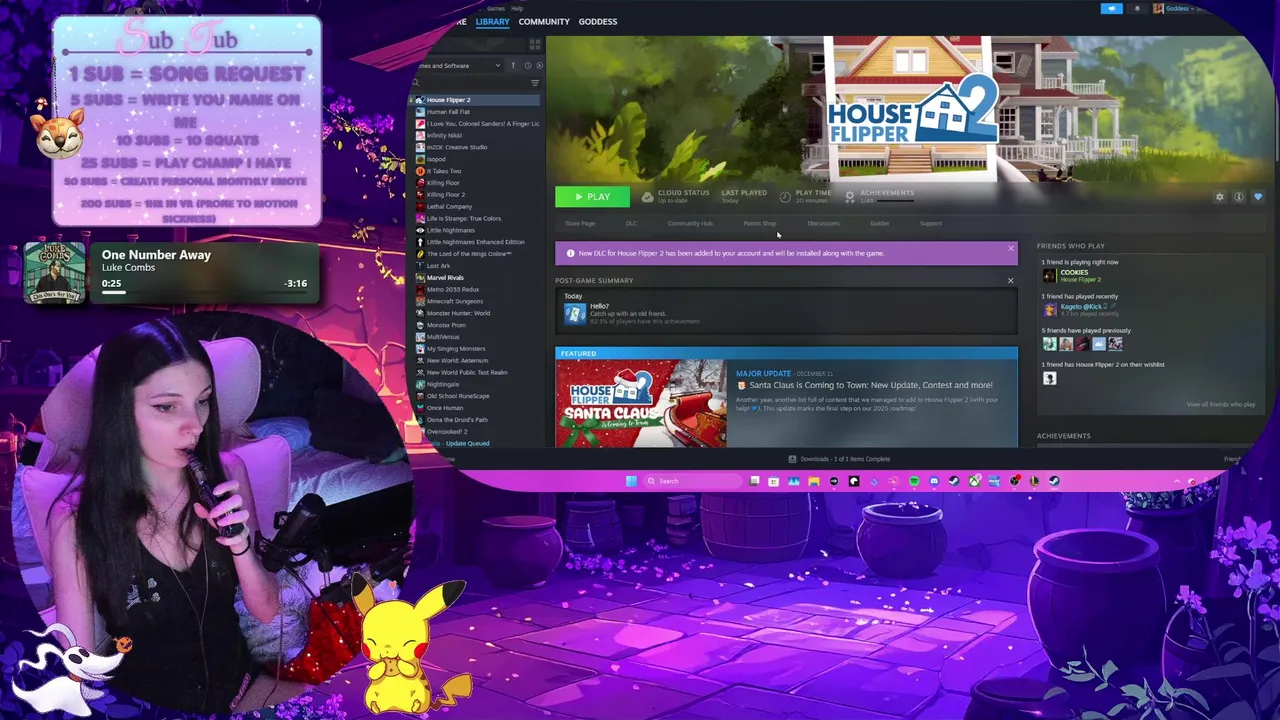The width and height of the screenshot is (1280, 720).
Task: Open the Store Page link
Action: tap(580, 223)
